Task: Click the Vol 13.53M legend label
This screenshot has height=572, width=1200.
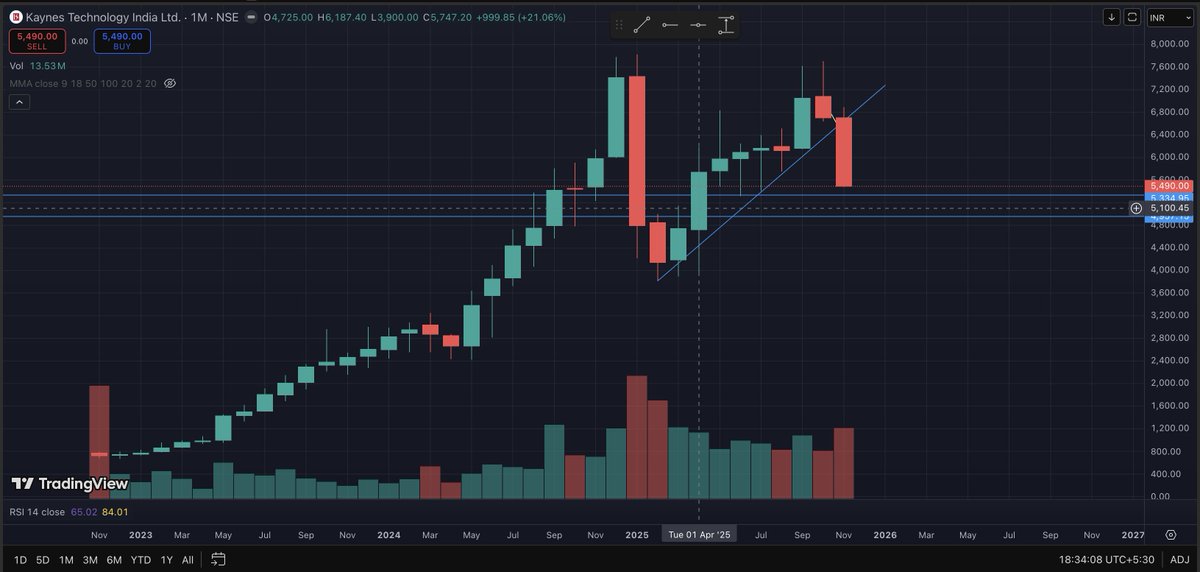Action: click(x=39, y=66)
